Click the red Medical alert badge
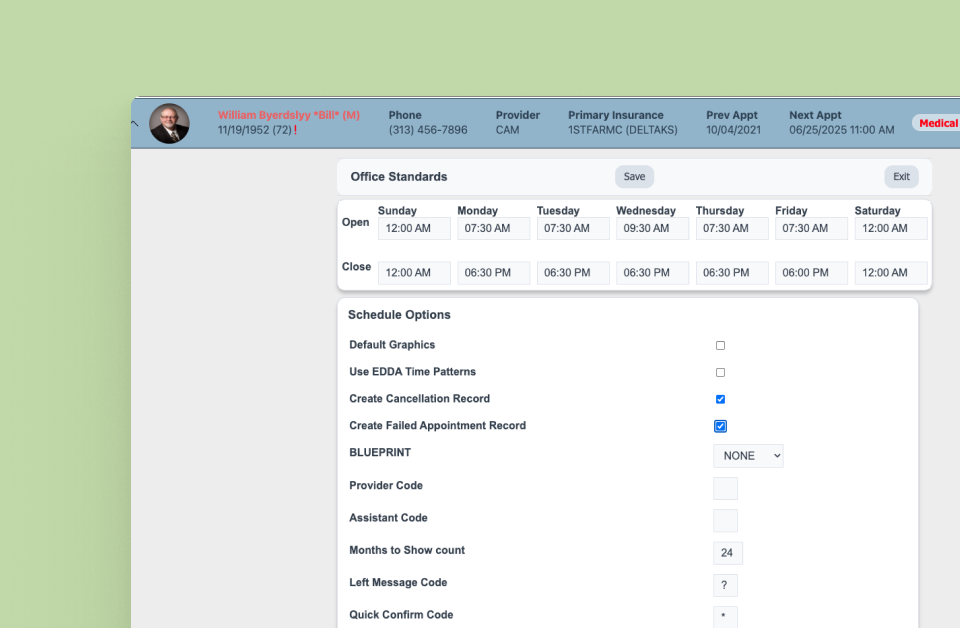Screen dimensions: 960x628 pos(937,123)
